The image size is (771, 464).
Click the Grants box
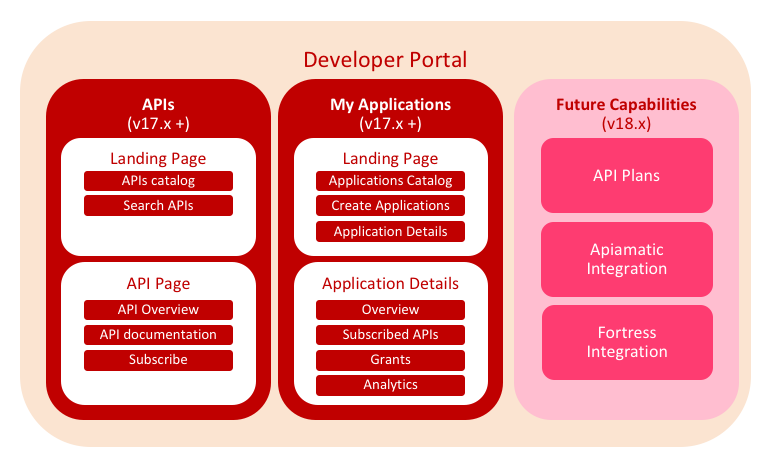[x=390, y=360]
